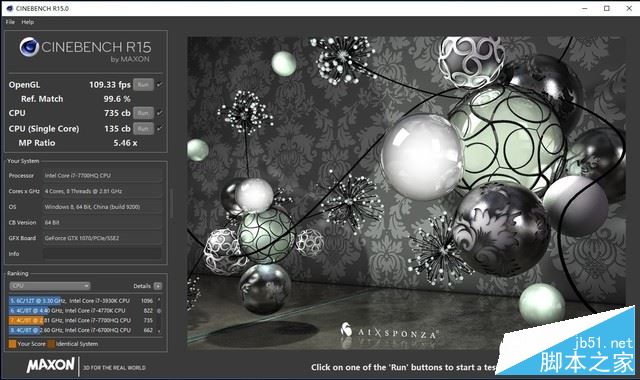Select ranking row Intel Core i7-7700HQ CPU
The image size is (640, 380).
pos(81,320)
